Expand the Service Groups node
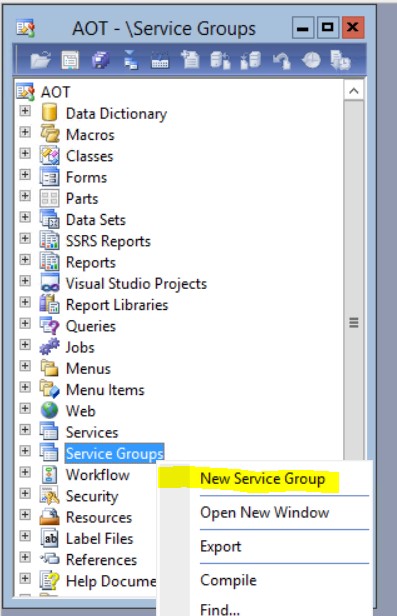 [25, 451]
